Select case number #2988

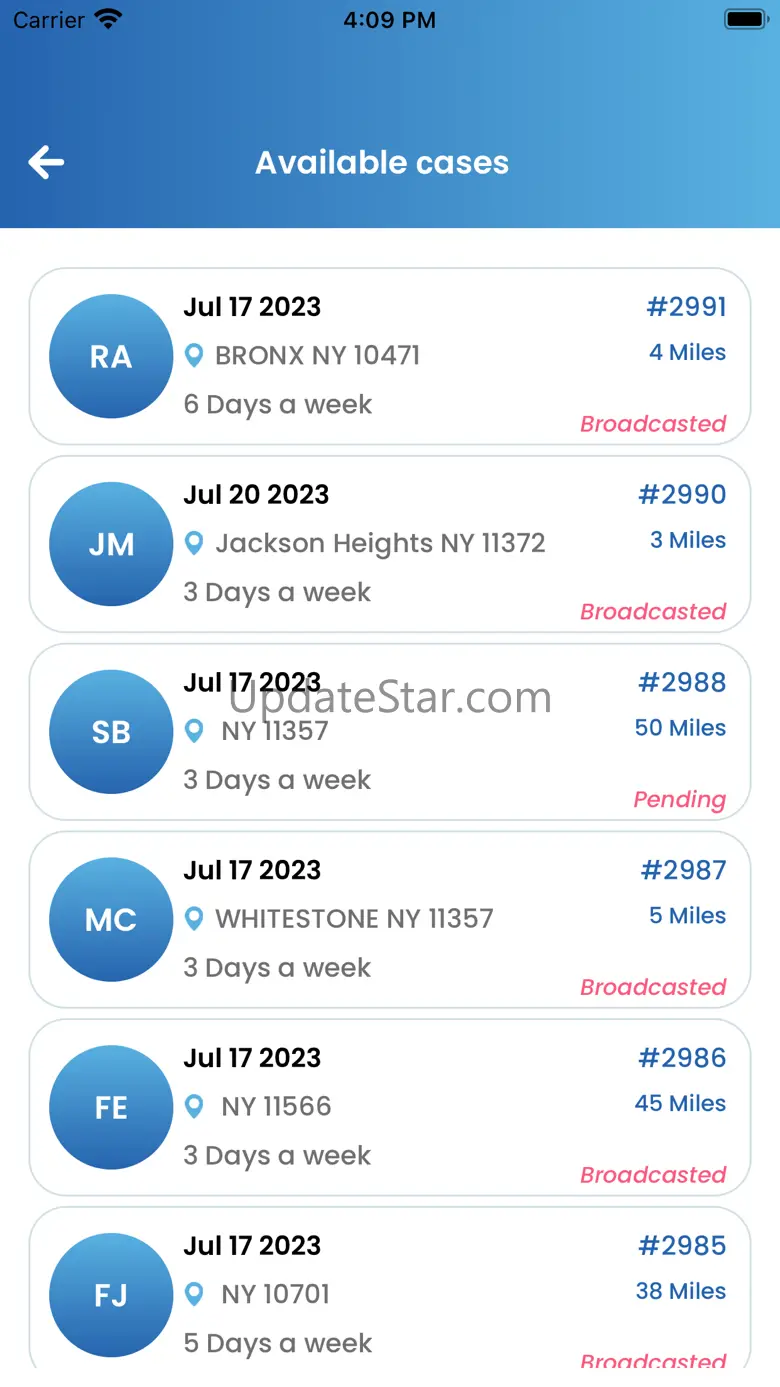tap(682, 682)
